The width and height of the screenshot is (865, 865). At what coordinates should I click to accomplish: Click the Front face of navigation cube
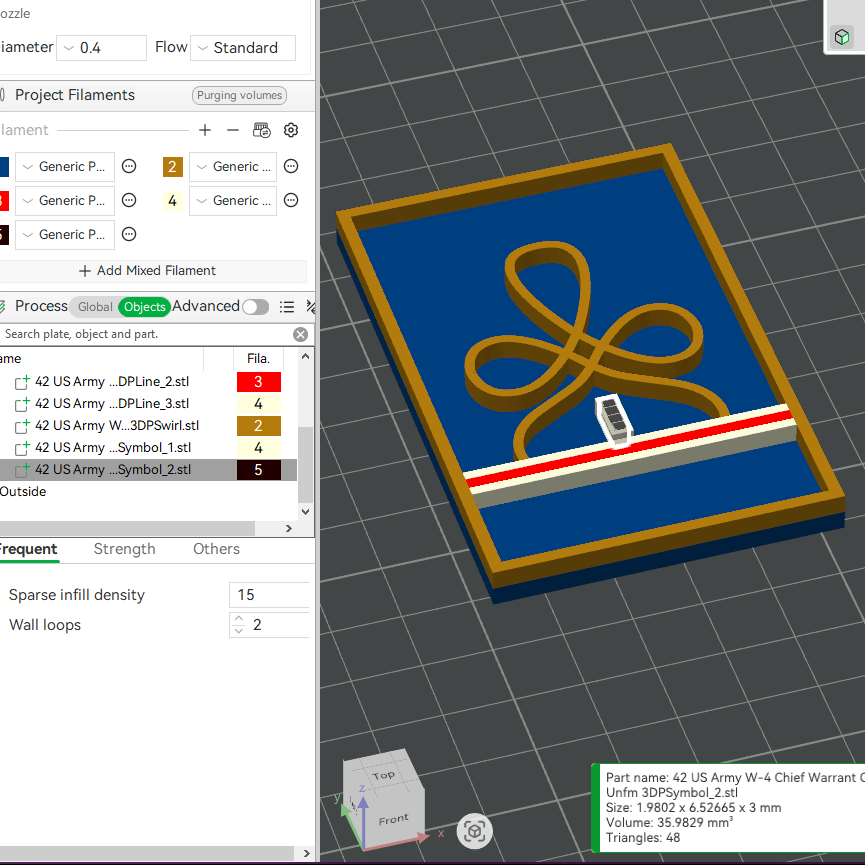[x=394, y=820]
